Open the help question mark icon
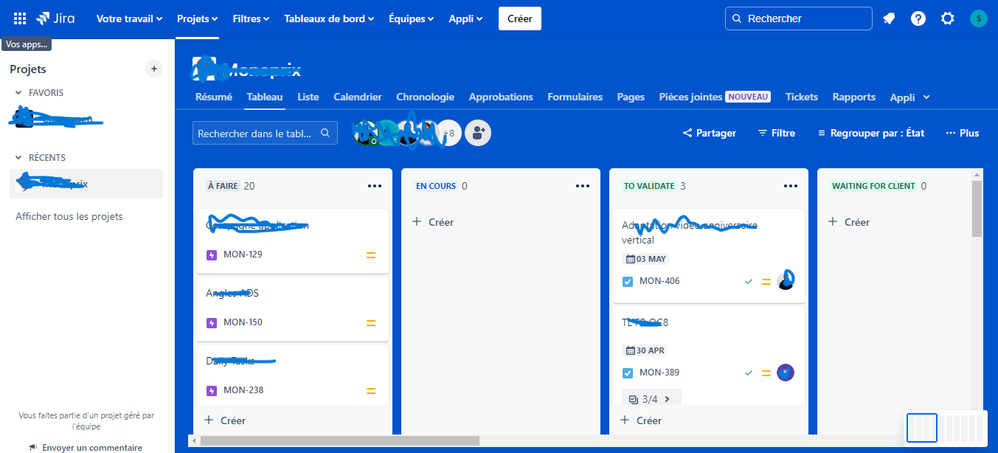Screen dimensions: 998x453 tap(918, 18)
